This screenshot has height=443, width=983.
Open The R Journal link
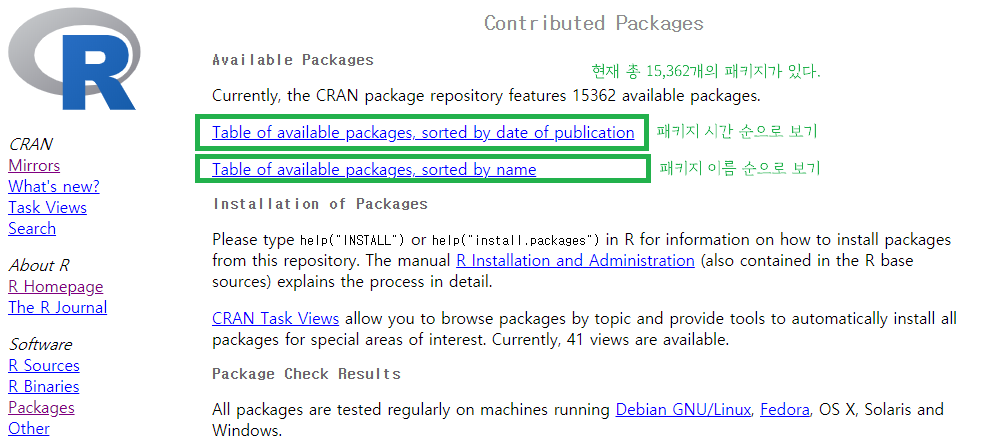58,308
